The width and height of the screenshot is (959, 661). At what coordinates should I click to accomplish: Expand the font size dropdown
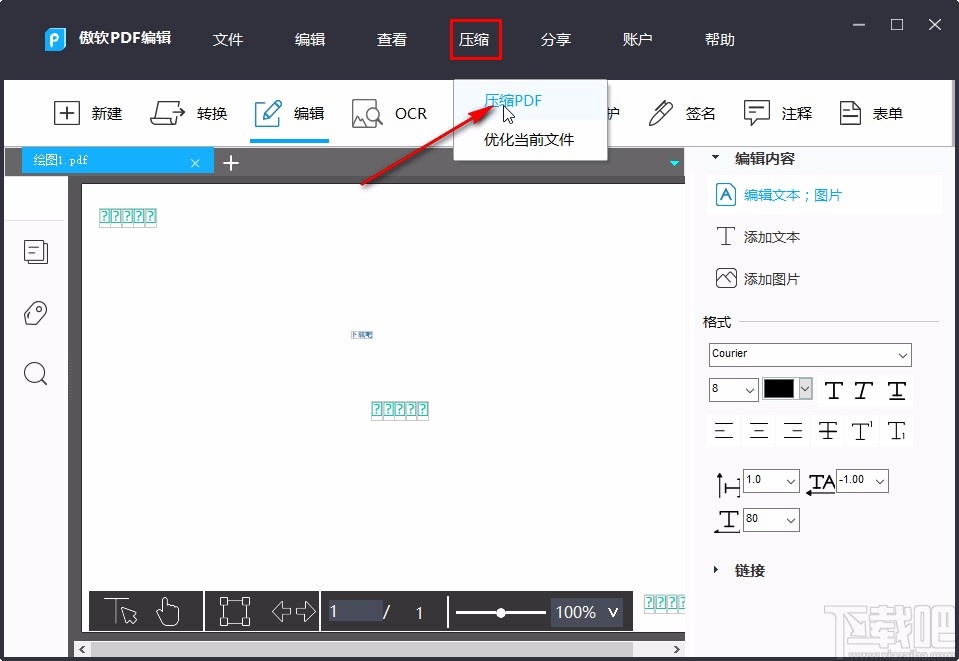coord(750,389)
